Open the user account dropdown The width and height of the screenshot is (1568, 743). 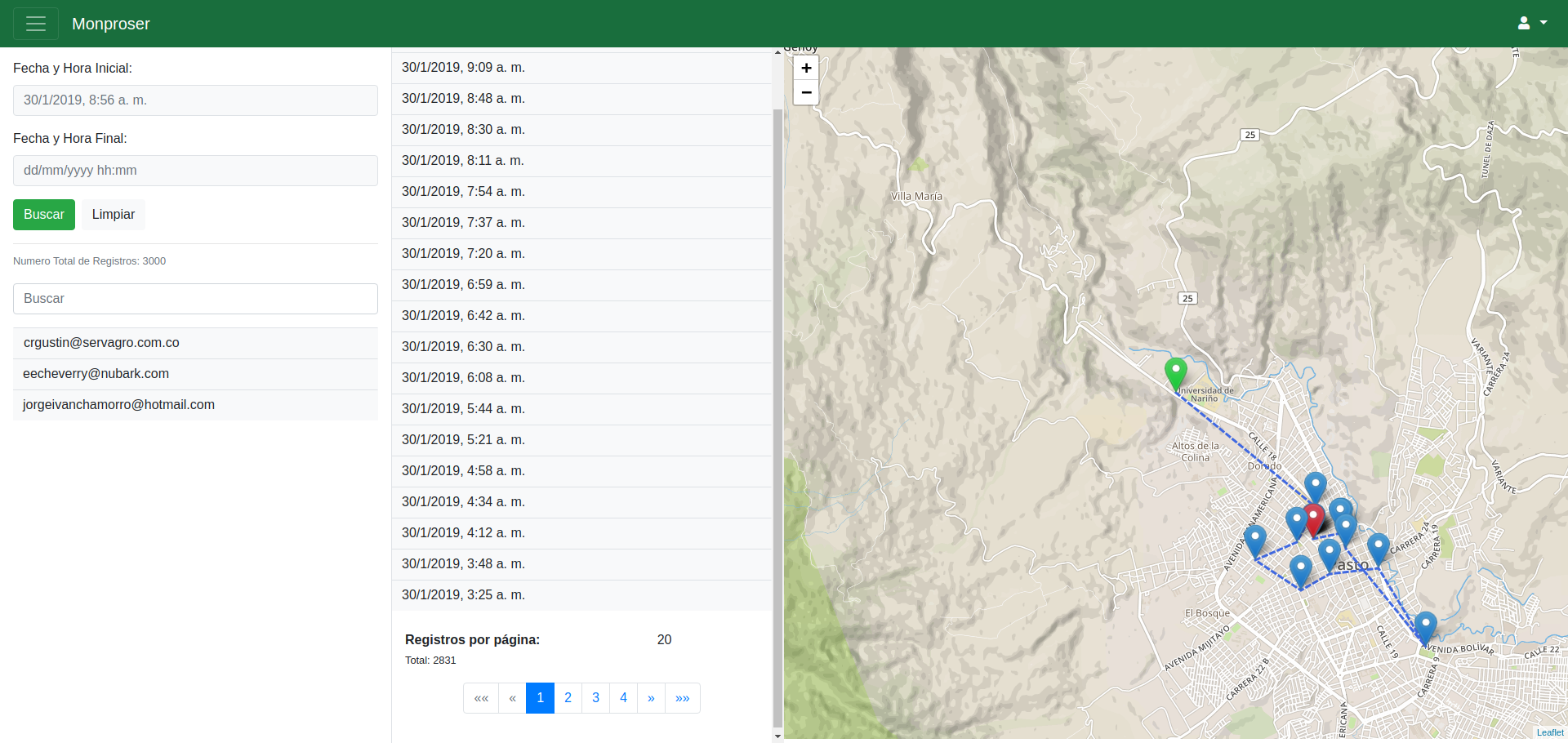click(1532, 24)
